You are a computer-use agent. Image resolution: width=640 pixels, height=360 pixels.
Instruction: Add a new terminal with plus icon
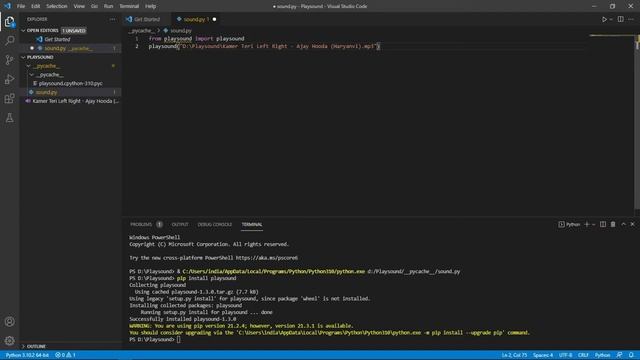587,224
